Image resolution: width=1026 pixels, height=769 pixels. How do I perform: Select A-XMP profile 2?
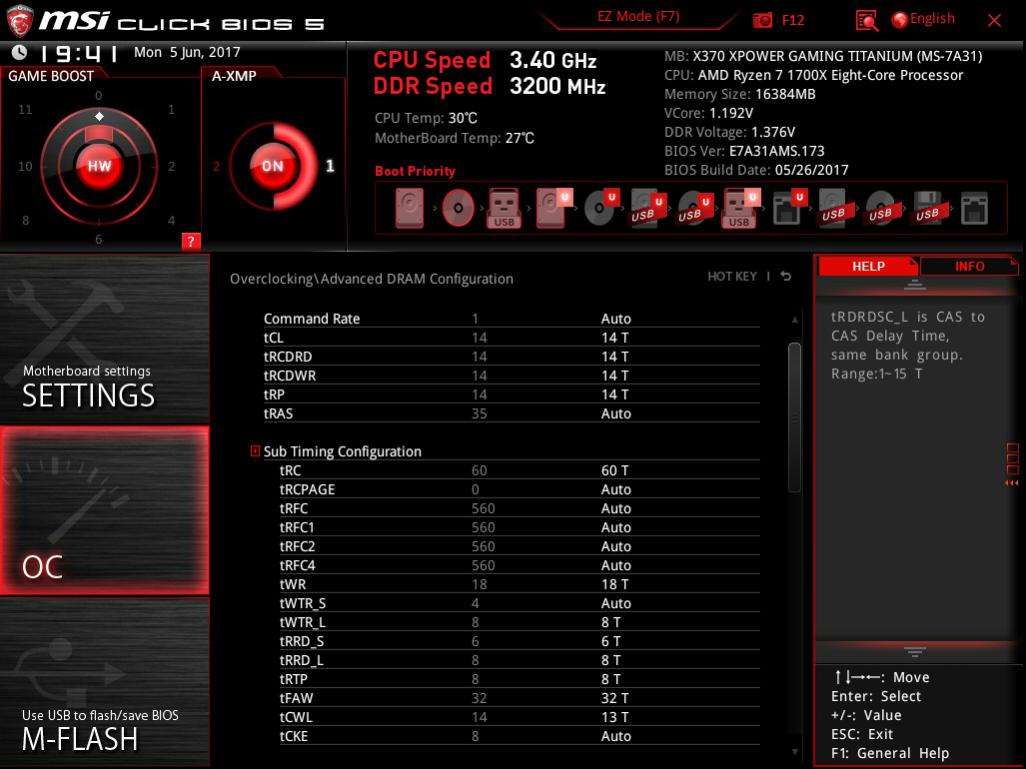tap(217, 166)
